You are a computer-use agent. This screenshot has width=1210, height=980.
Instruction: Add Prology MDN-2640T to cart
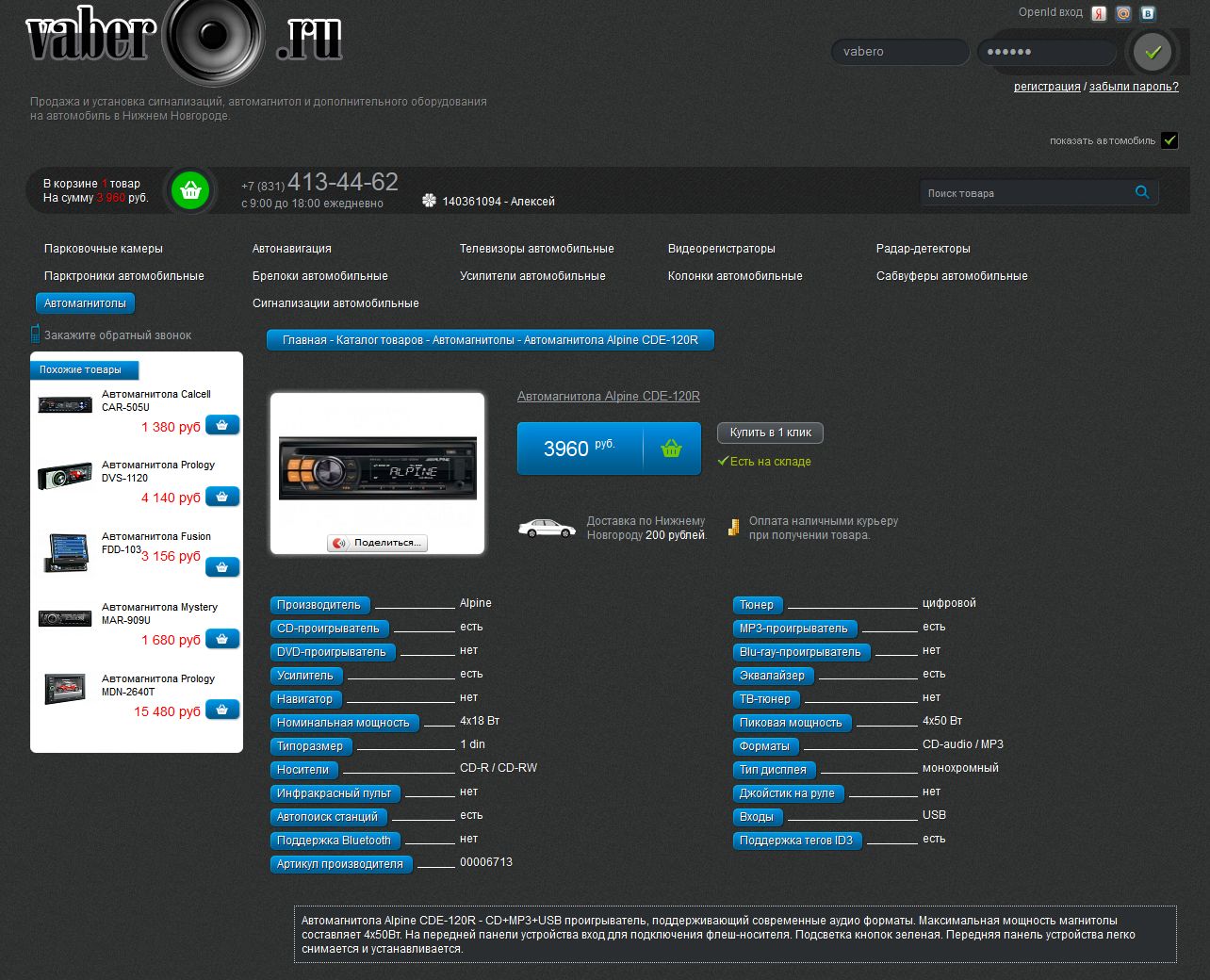pyautogui.click(x=222, y=710)
